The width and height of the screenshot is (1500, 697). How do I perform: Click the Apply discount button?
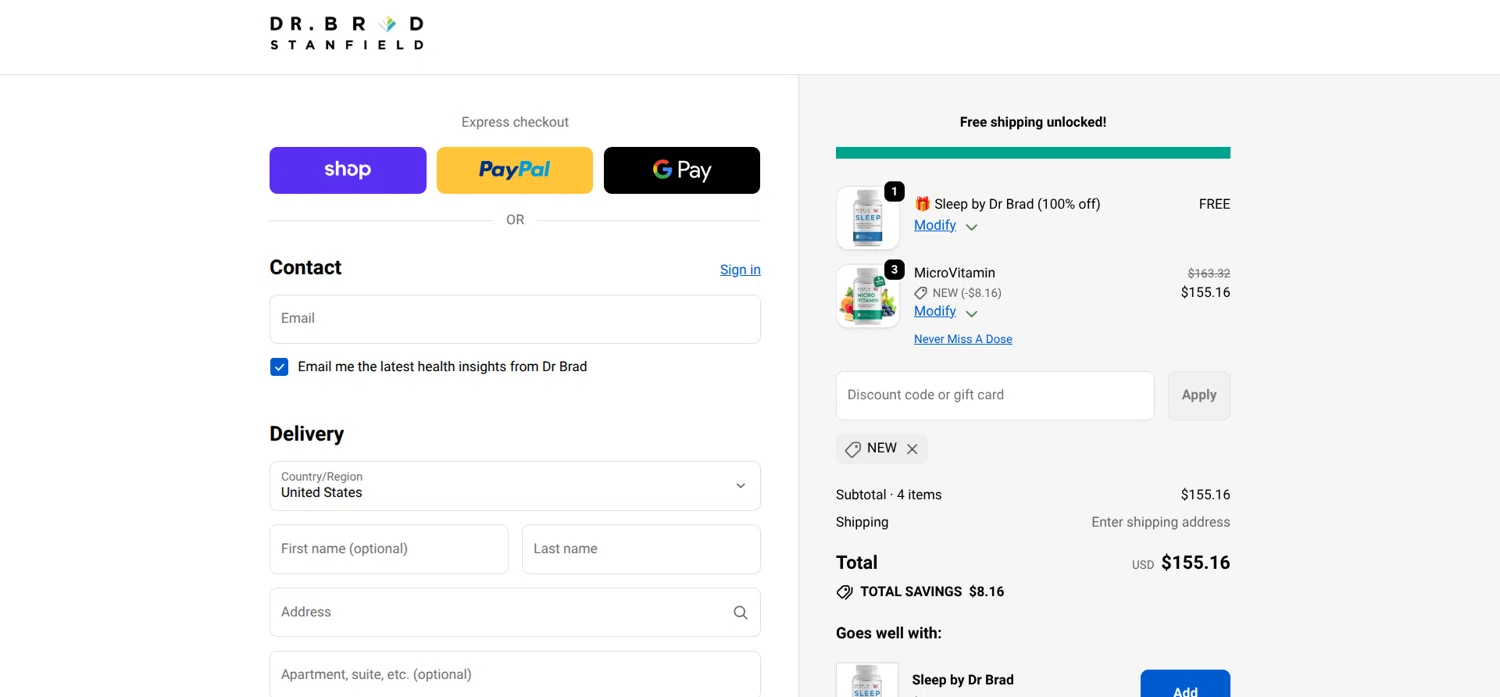(1199, 396)
